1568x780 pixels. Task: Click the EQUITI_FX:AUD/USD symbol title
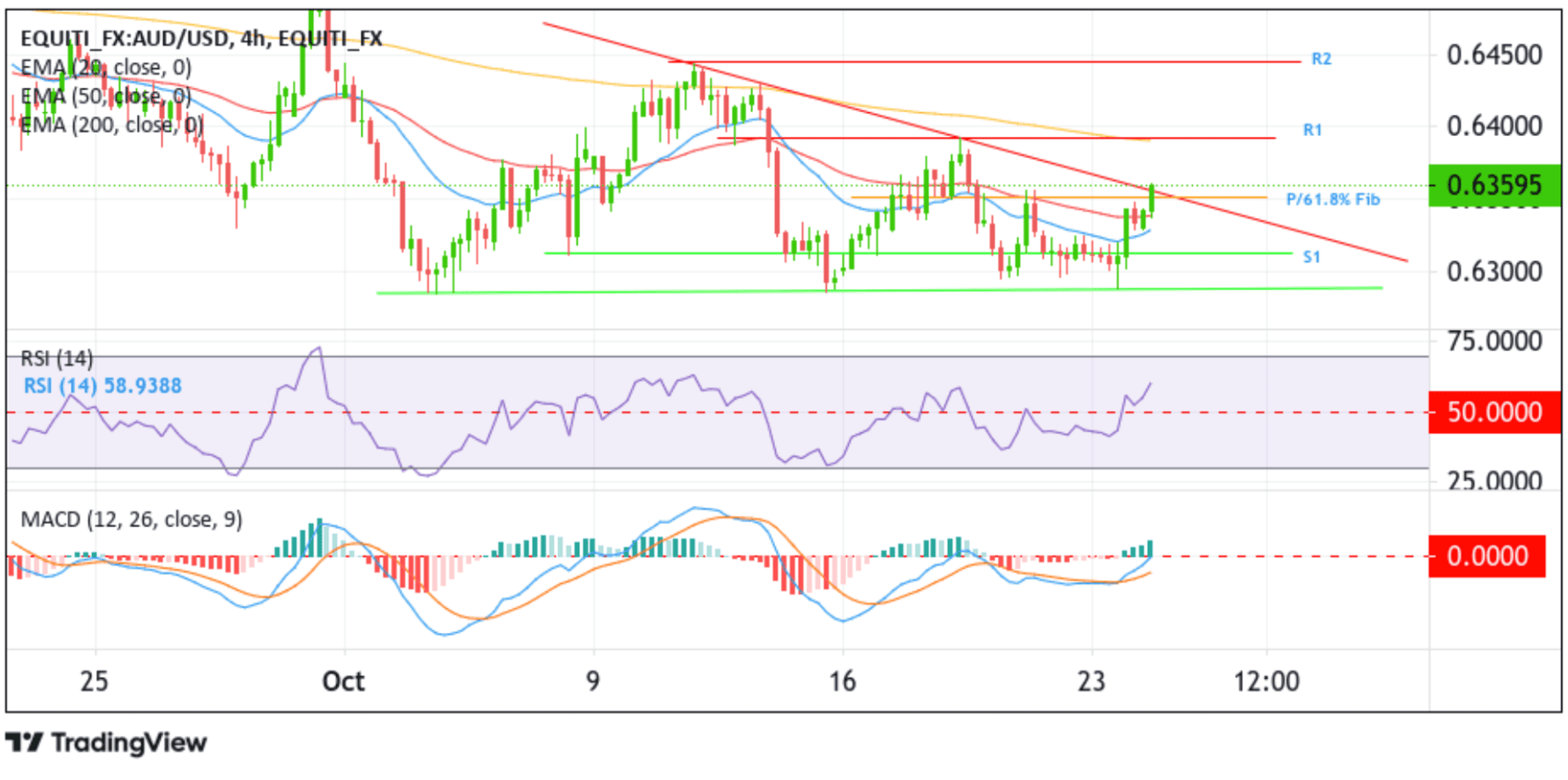201,38
